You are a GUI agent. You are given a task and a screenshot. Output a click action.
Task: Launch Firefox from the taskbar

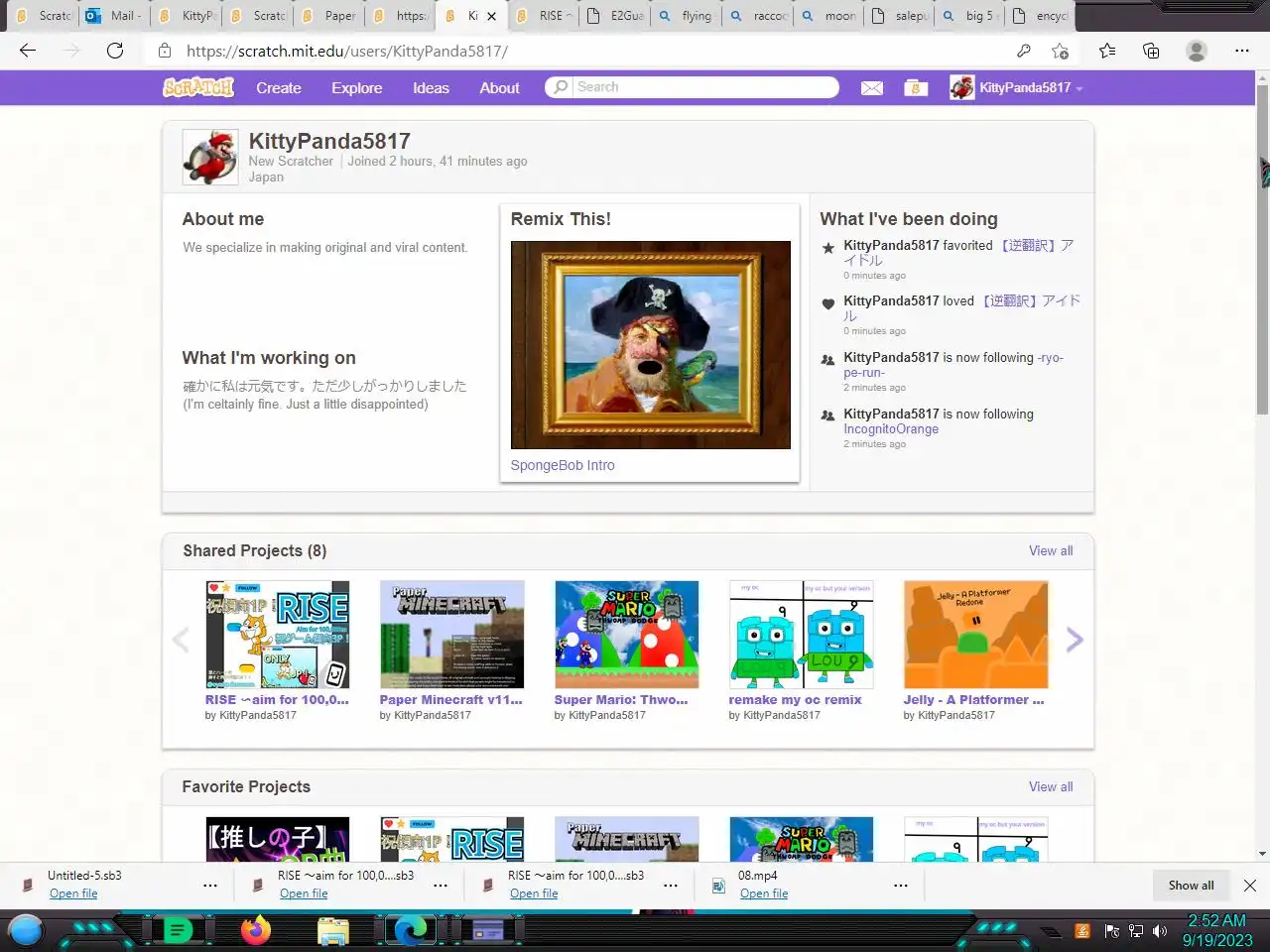pyautogui.click(x=256, y=930)
